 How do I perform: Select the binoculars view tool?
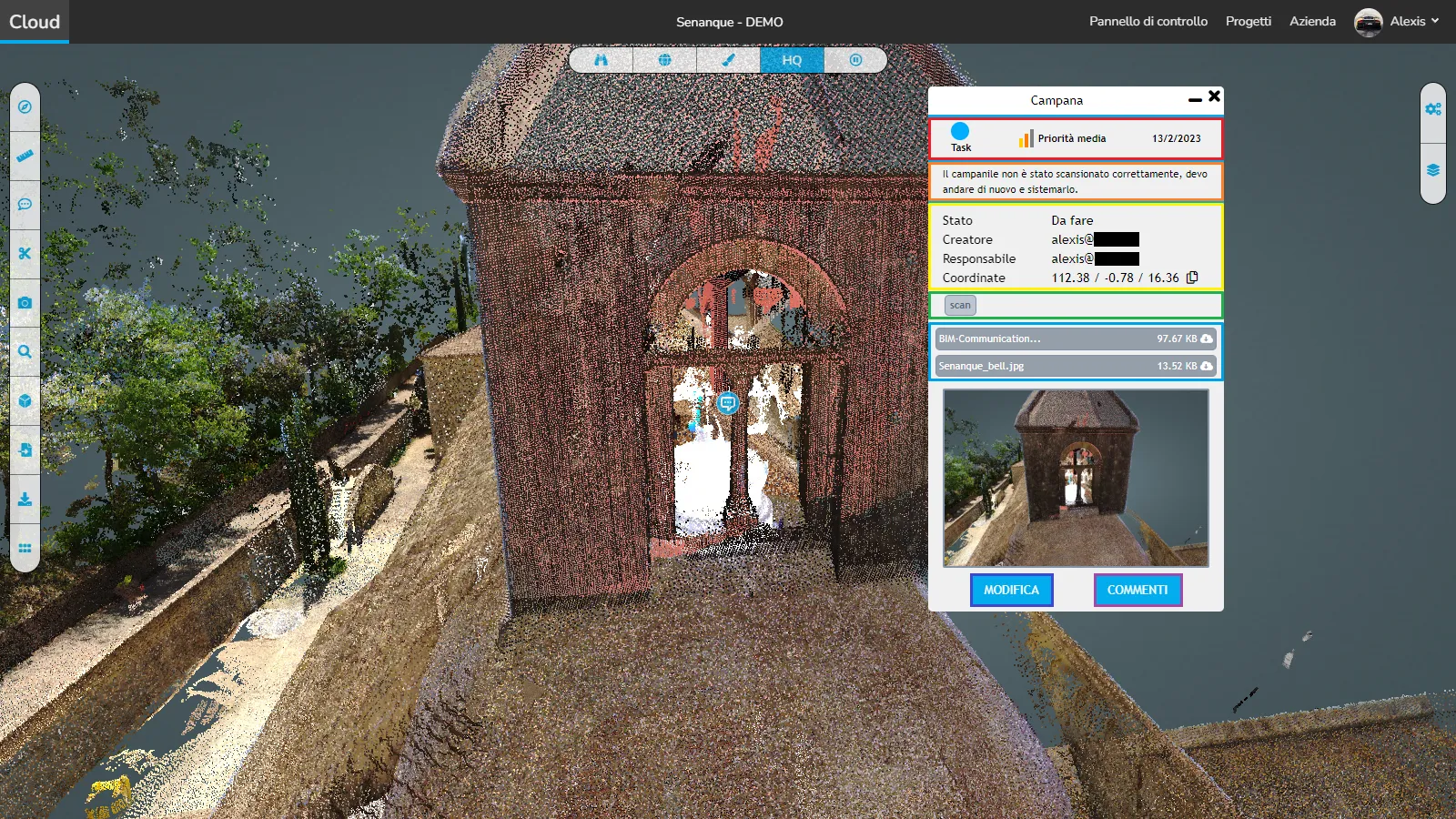click(x=601, y=60)
